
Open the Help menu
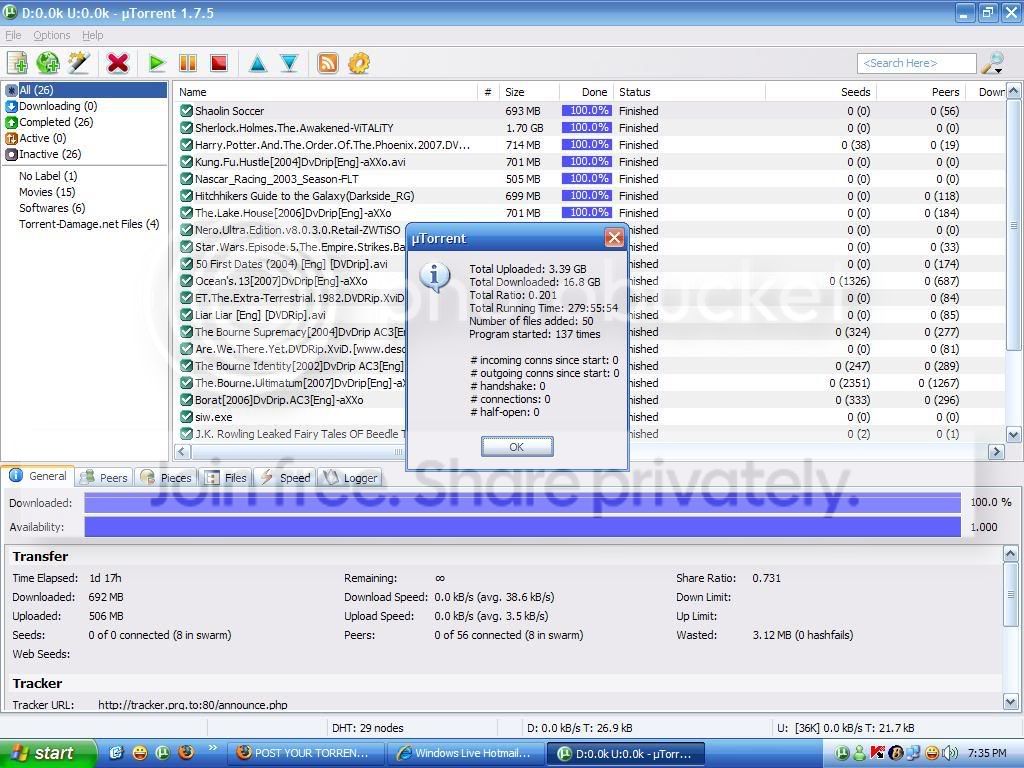(93, 35)
